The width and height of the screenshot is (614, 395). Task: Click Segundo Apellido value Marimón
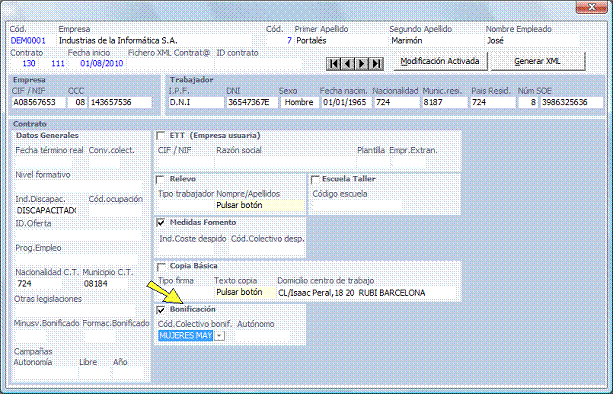click(406, 41)
